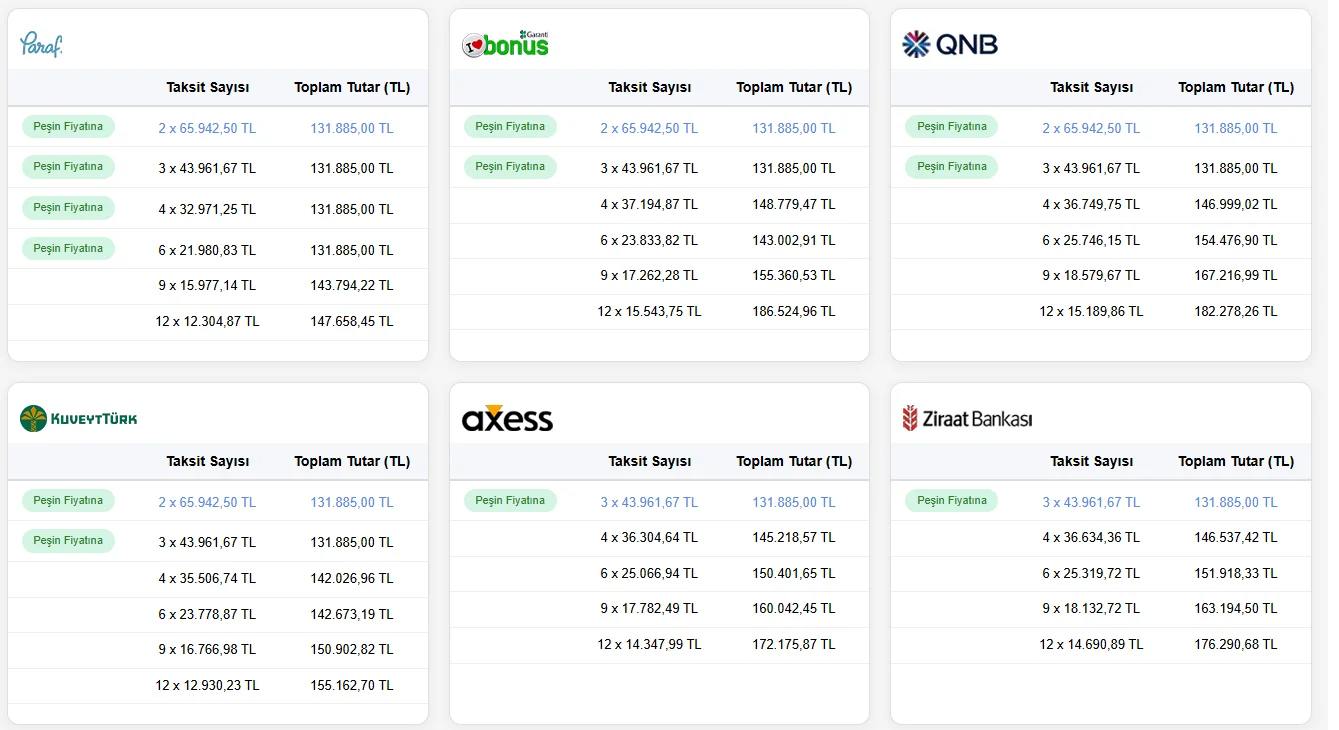The width and height of the screenshot is (1339, 730).
Task: Click Peşin Fiyatına badge in Ziraat Bankası card
Action: [x=952, y=500]
